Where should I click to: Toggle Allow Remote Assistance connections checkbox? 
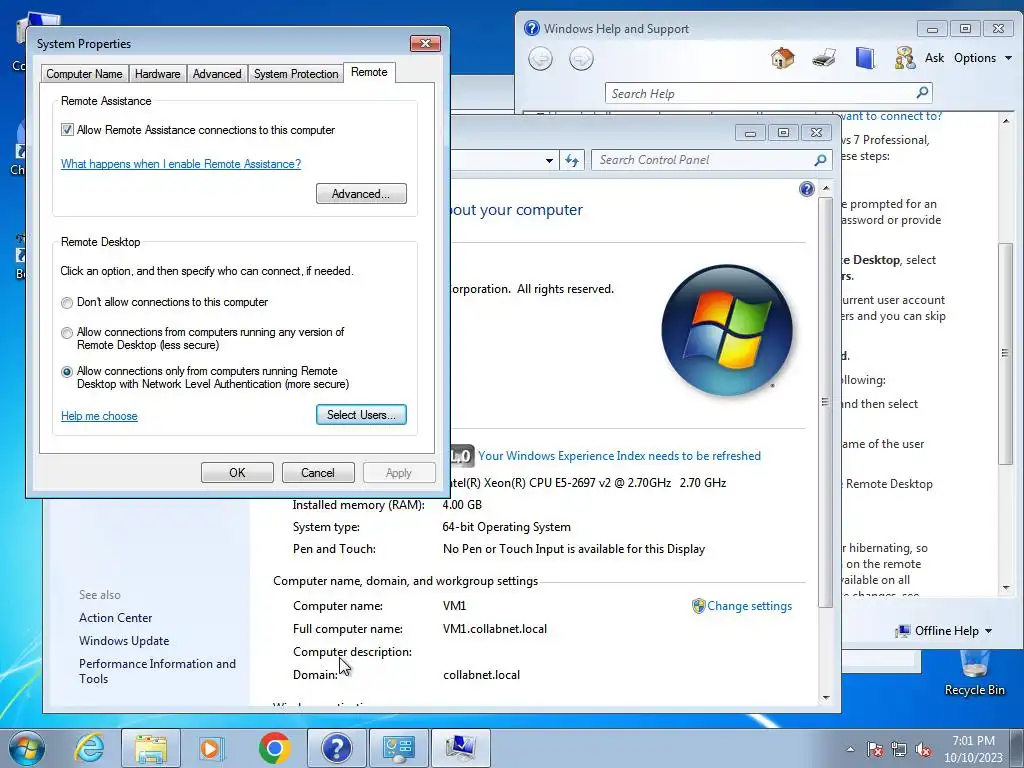point(67,130)
